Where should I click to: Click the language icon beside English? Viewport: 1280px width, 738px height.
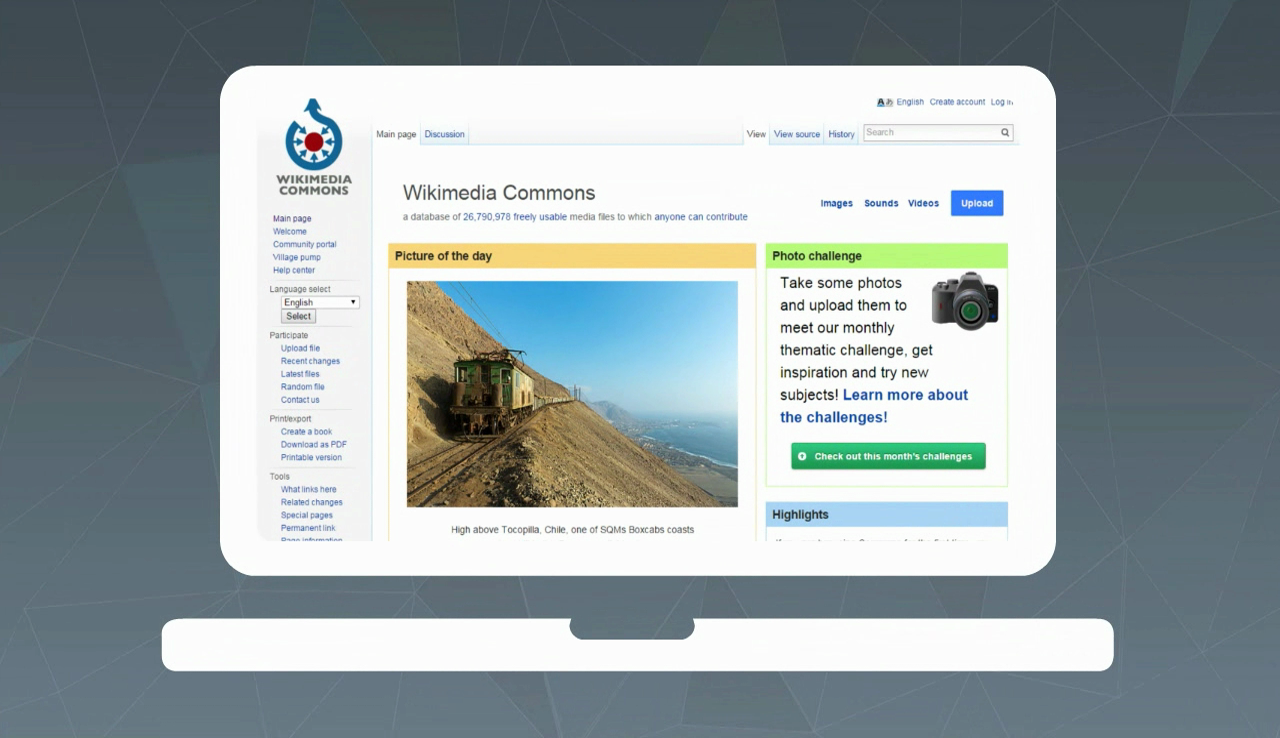[884, 102]
